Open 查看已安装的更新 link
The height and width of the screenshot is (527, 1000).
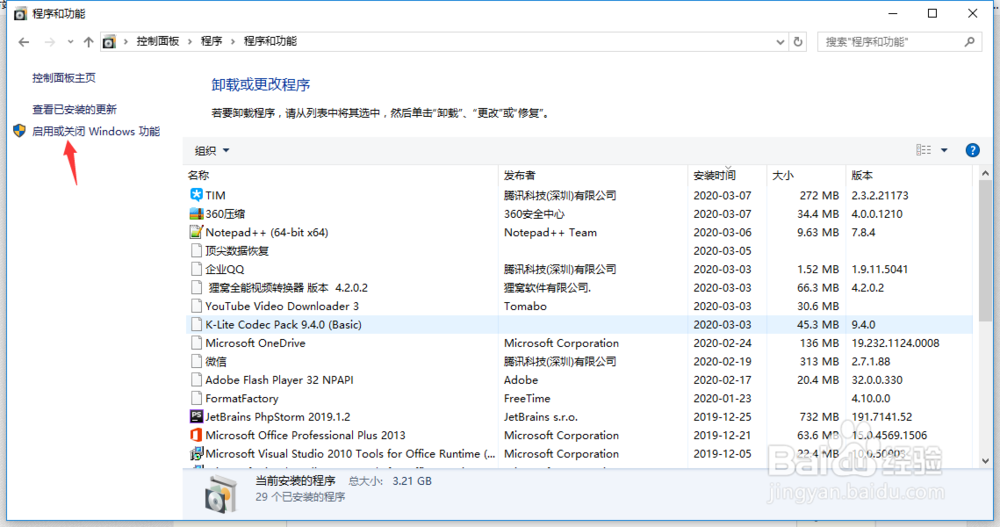point(75,109)
